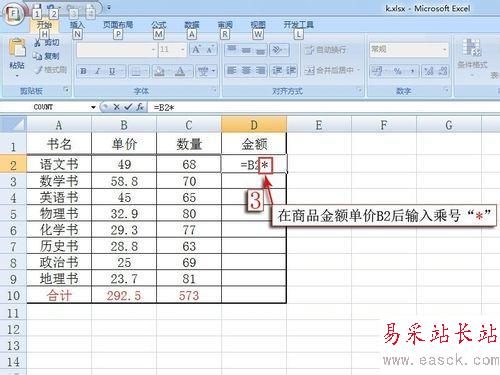This screenshot has width=500, height=375.
Task: Click the Select All corner button
Action: click(13, 125)
